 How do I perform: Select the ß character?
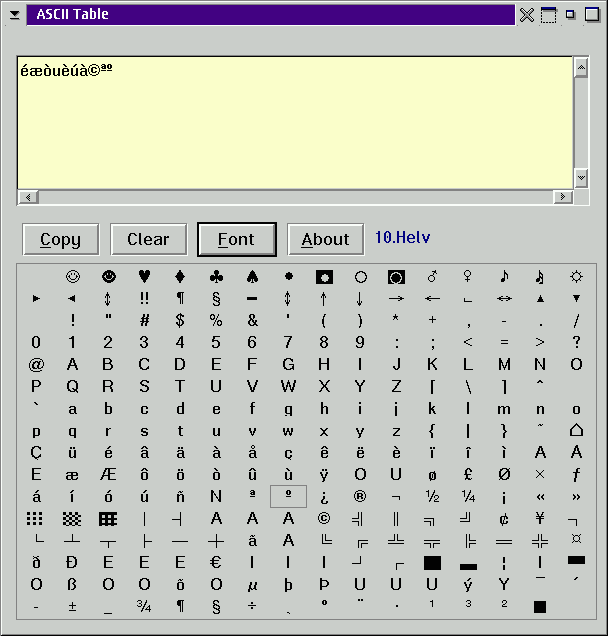(x=73, y=584)
